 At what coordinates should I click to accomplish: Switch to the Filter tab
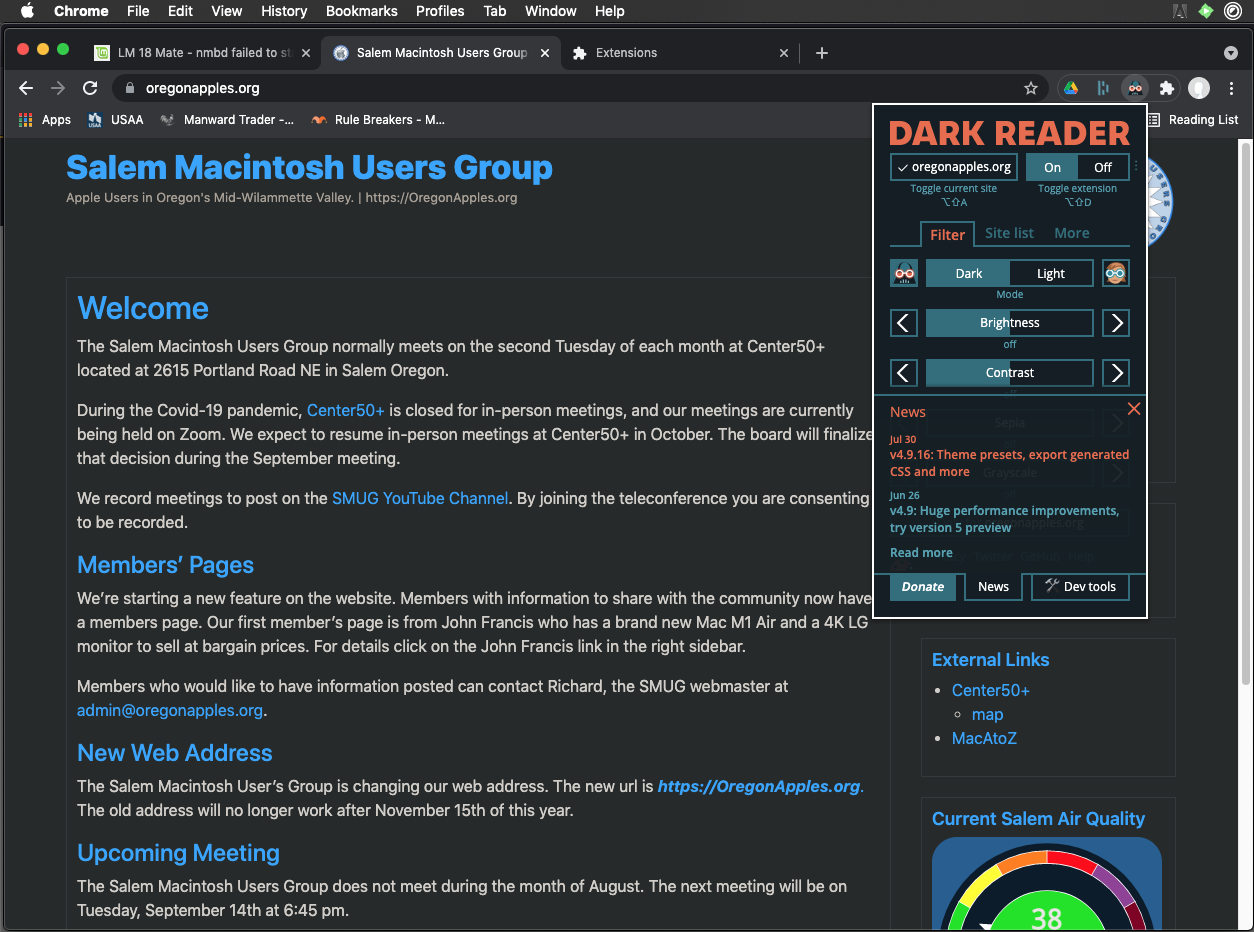click(947, 234)
